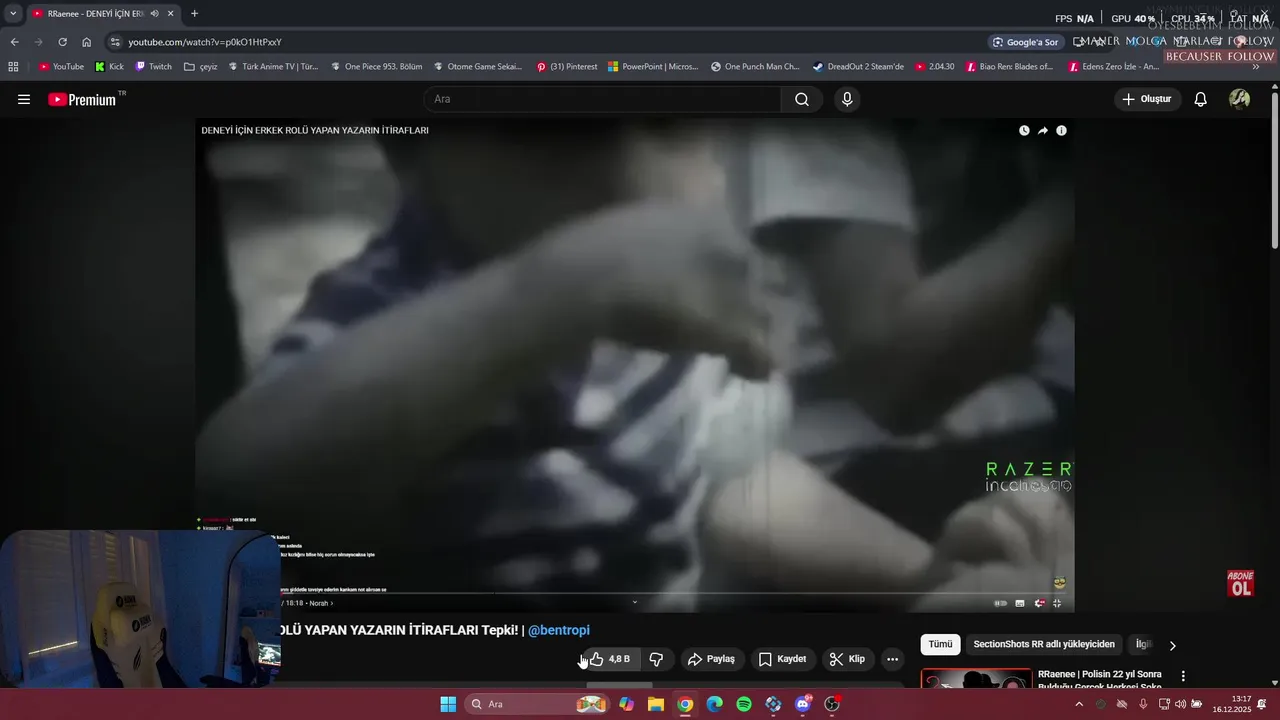The height and width of the screenshot is (720, 1280).
Task: Reload the page with the browser refresh icon
Action: [62, 42]
